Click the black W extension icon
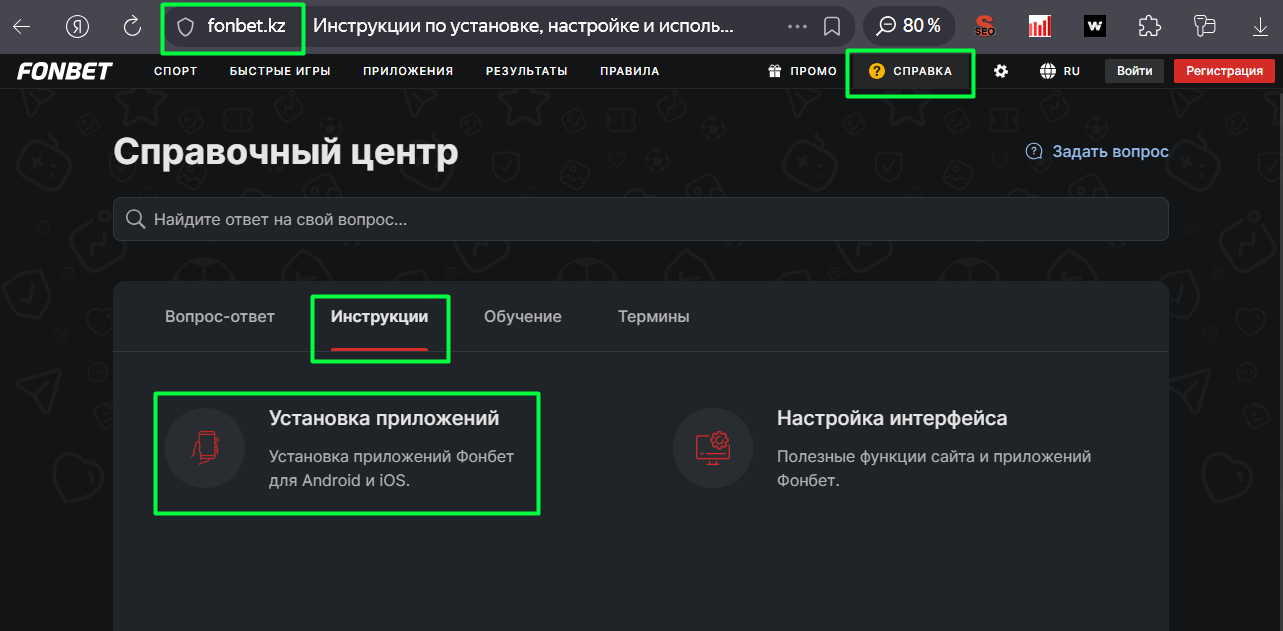The width and height of the screenshot is (1283, 631). tap(1095, 26)
